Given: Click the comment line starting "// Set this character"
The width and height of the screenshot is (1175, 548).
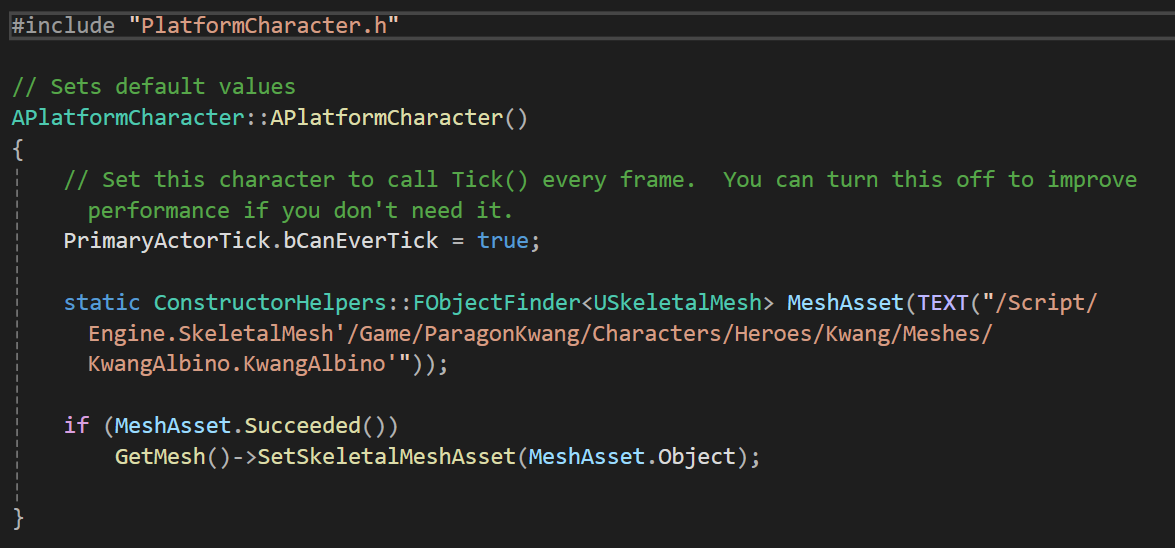Looking at the screenshot, I should (600, 180).
